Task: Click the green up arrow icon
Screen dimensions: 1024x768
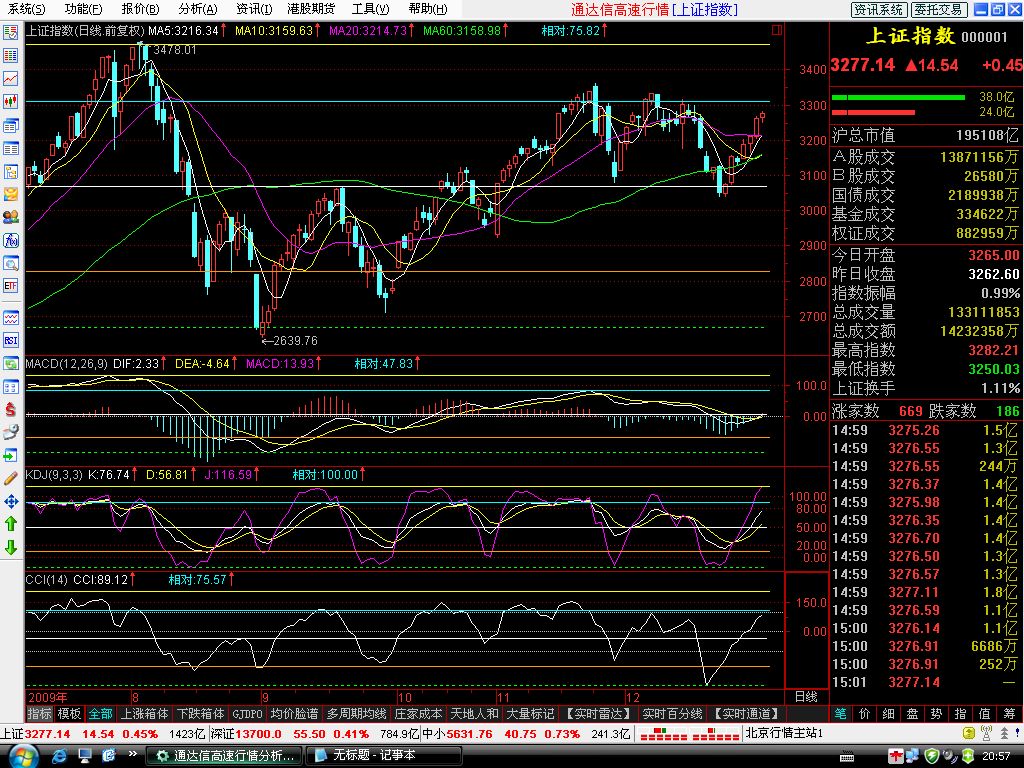Action: [x=11, y=524]
